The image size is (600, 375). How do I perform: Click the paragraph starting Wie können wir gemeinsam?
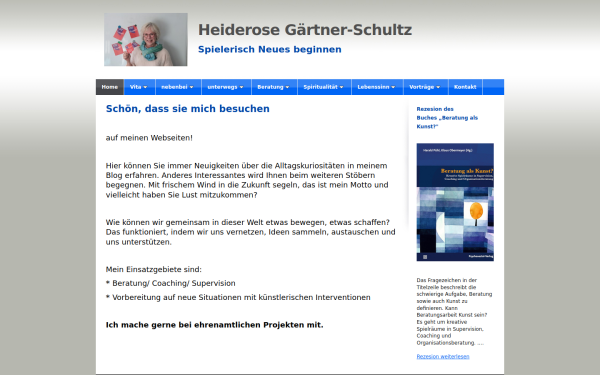251,232
